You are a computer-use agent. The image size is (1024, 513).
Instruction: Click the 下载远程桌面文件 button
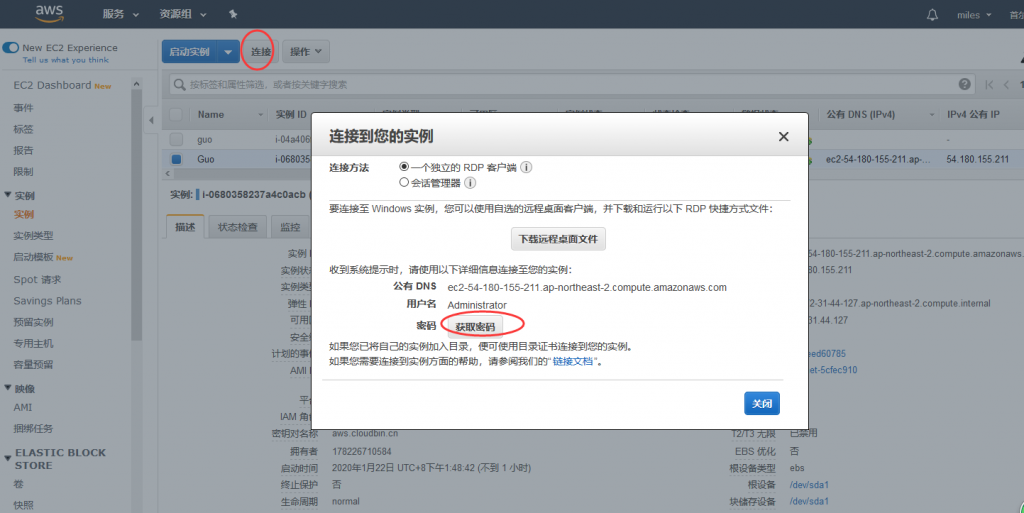coord(559,239)
